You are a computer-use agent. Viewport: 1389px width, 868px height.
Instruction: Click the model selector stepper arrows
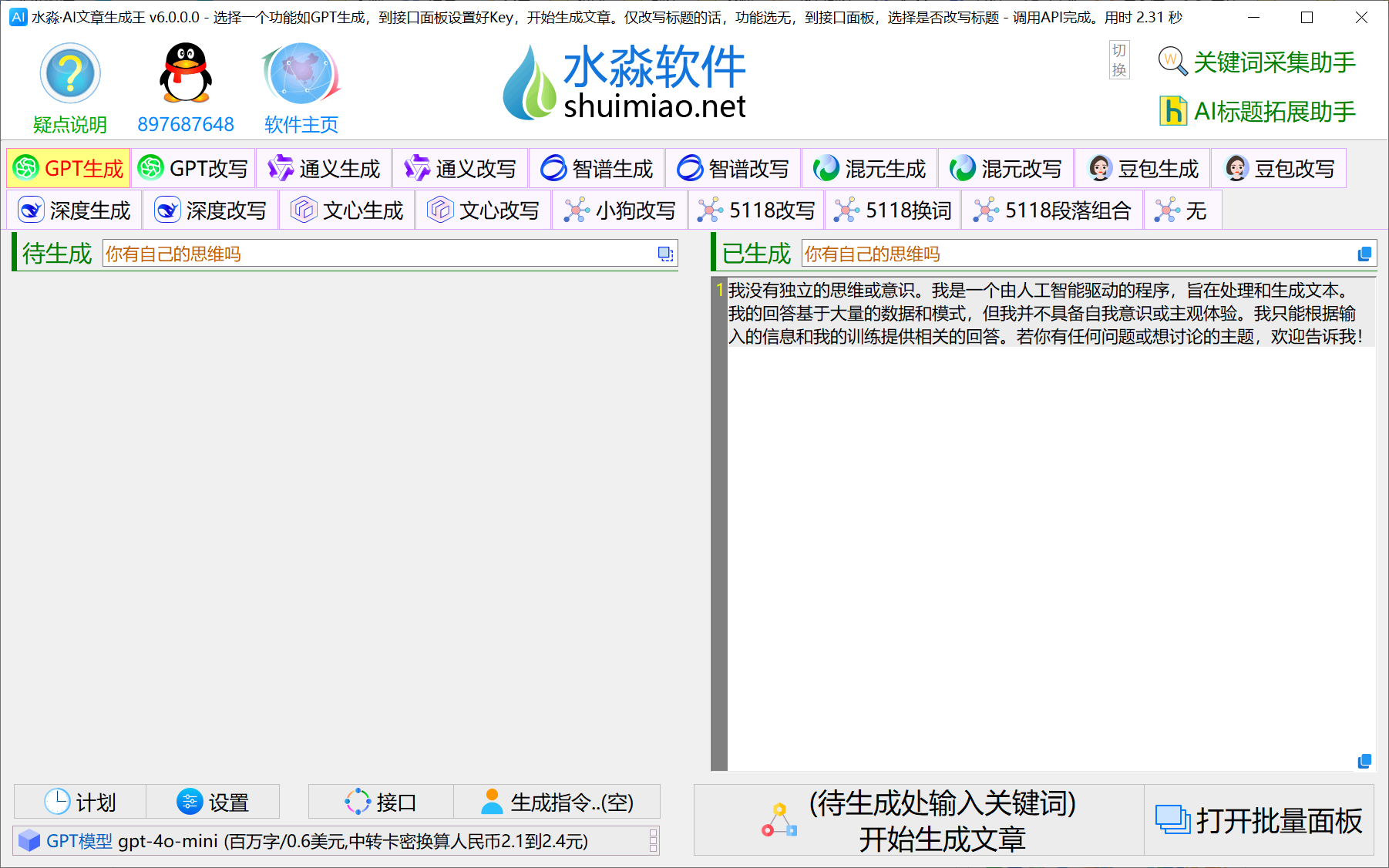tap(653, 840)
